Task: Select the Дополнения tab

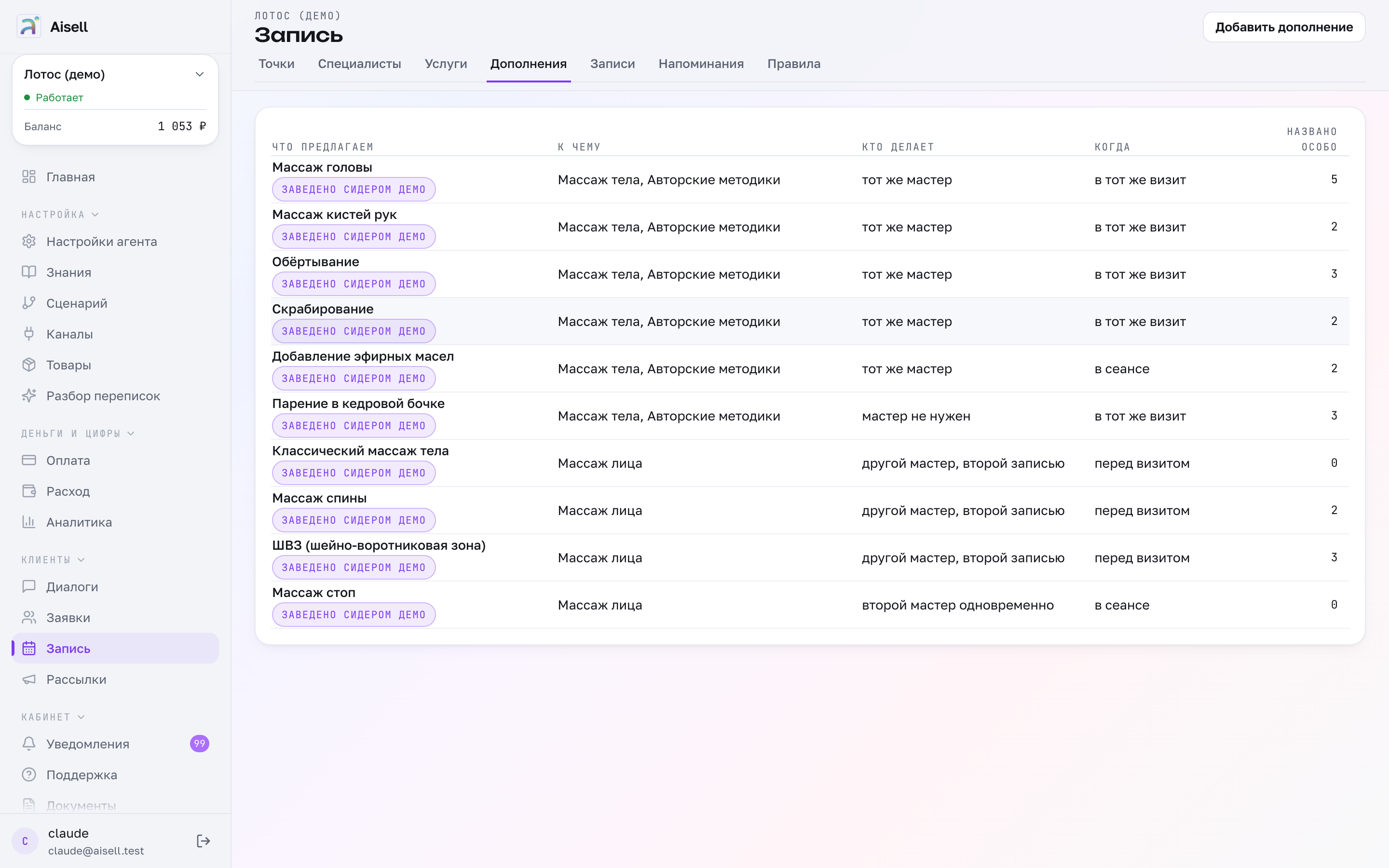Action: pos(529,64)
